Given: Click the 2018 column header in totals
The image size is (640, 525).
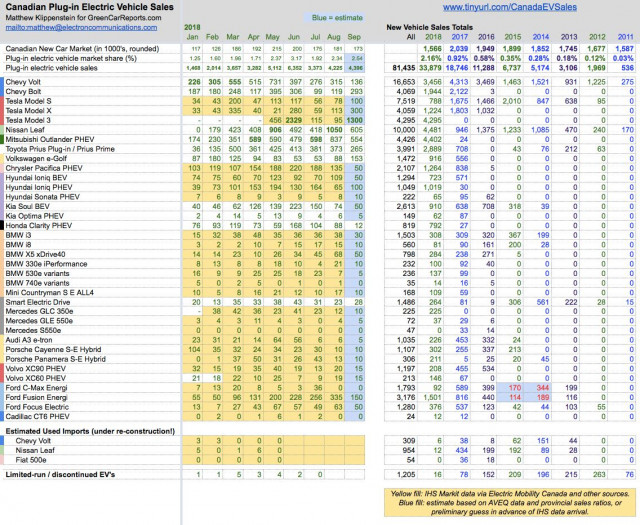Looking at the screenshot, I should (x=433, y=37).
